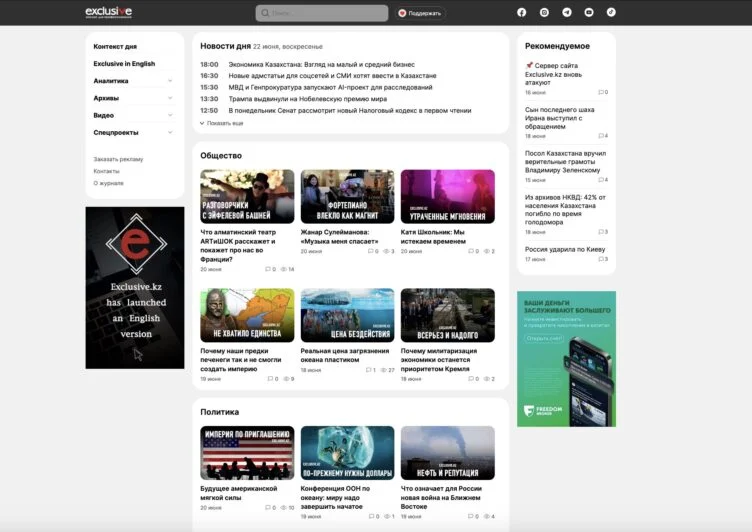The width and height of the screenshot is (752, 532).
Task: Open О журнале link in sidebar
Action: click(x=108, y=183)
